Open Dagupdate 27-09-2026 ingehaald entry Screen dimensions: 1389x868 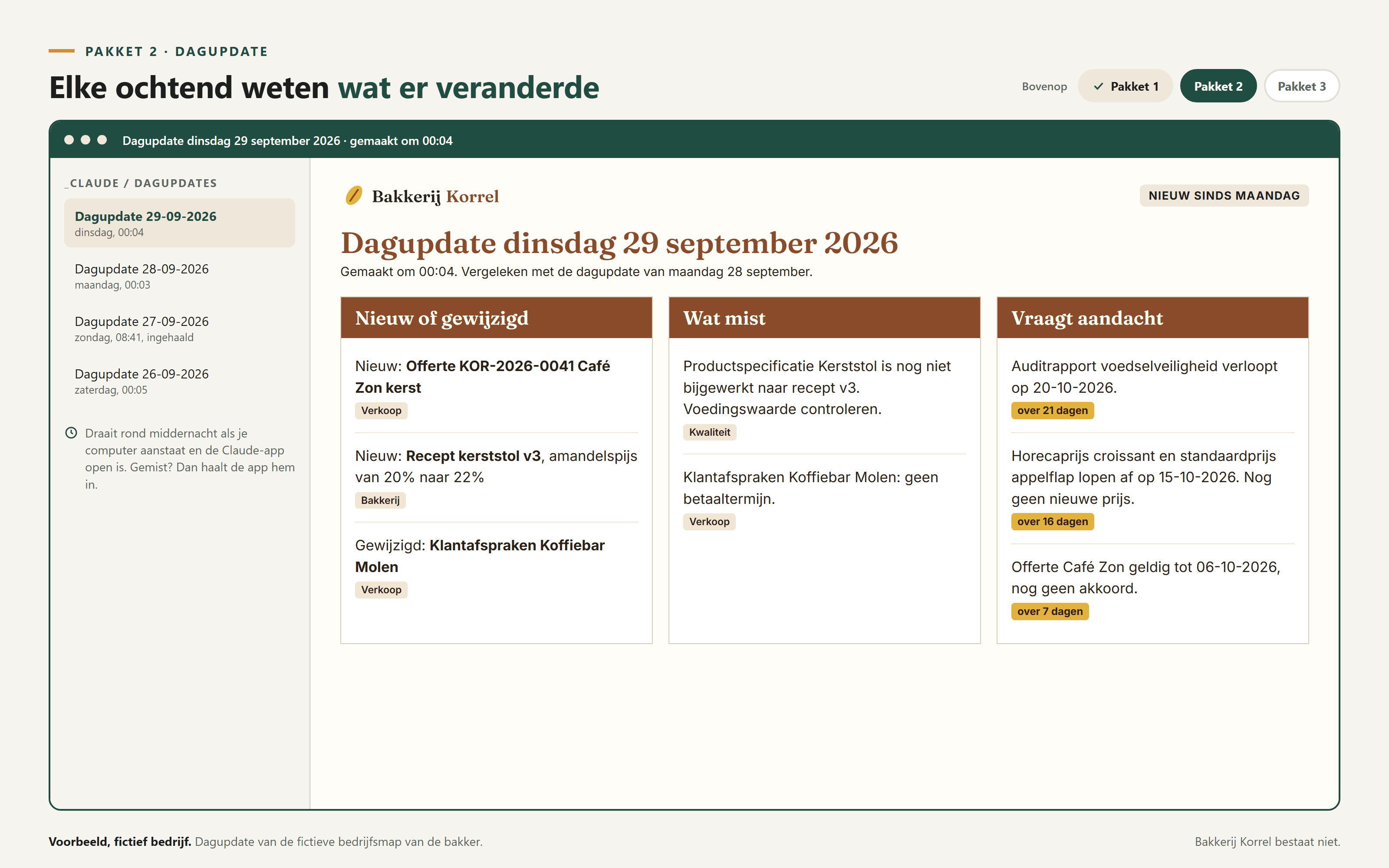180,329
